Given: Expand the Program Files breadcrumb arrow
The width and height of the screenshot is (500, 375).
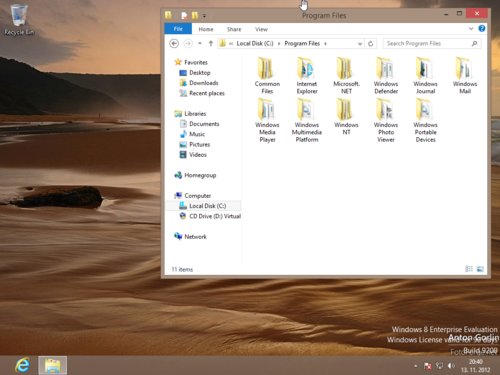Looking at the screenshot, I should [x=325, y=44].
